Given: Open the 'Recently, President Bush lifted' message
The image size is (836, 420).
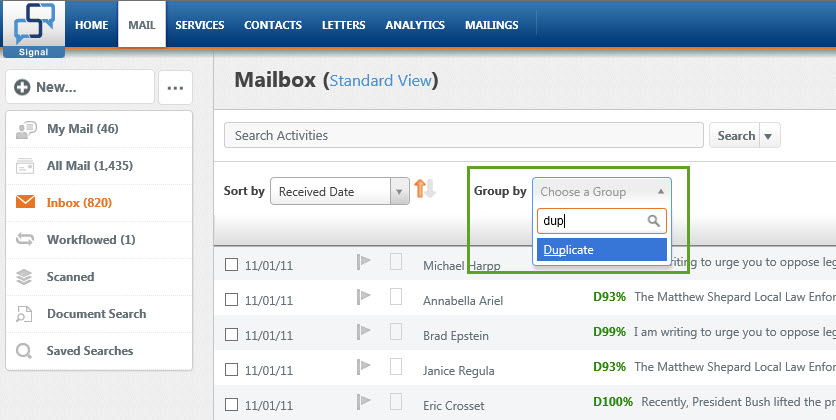Looking at the screenshot, I should click(738, 402).
